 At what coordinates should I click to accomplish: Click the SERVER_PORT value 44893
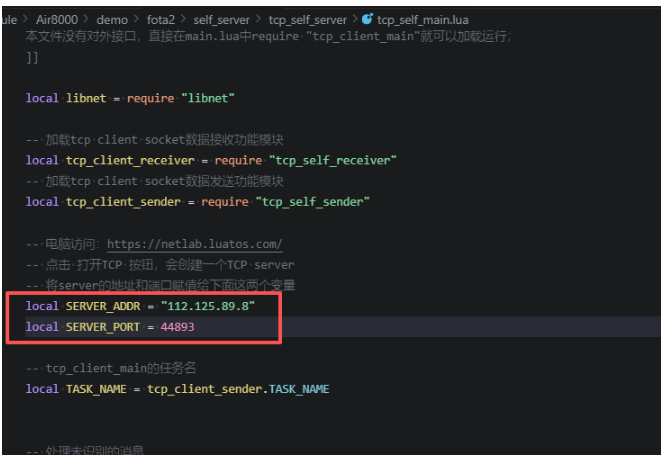tap(178, 327)
